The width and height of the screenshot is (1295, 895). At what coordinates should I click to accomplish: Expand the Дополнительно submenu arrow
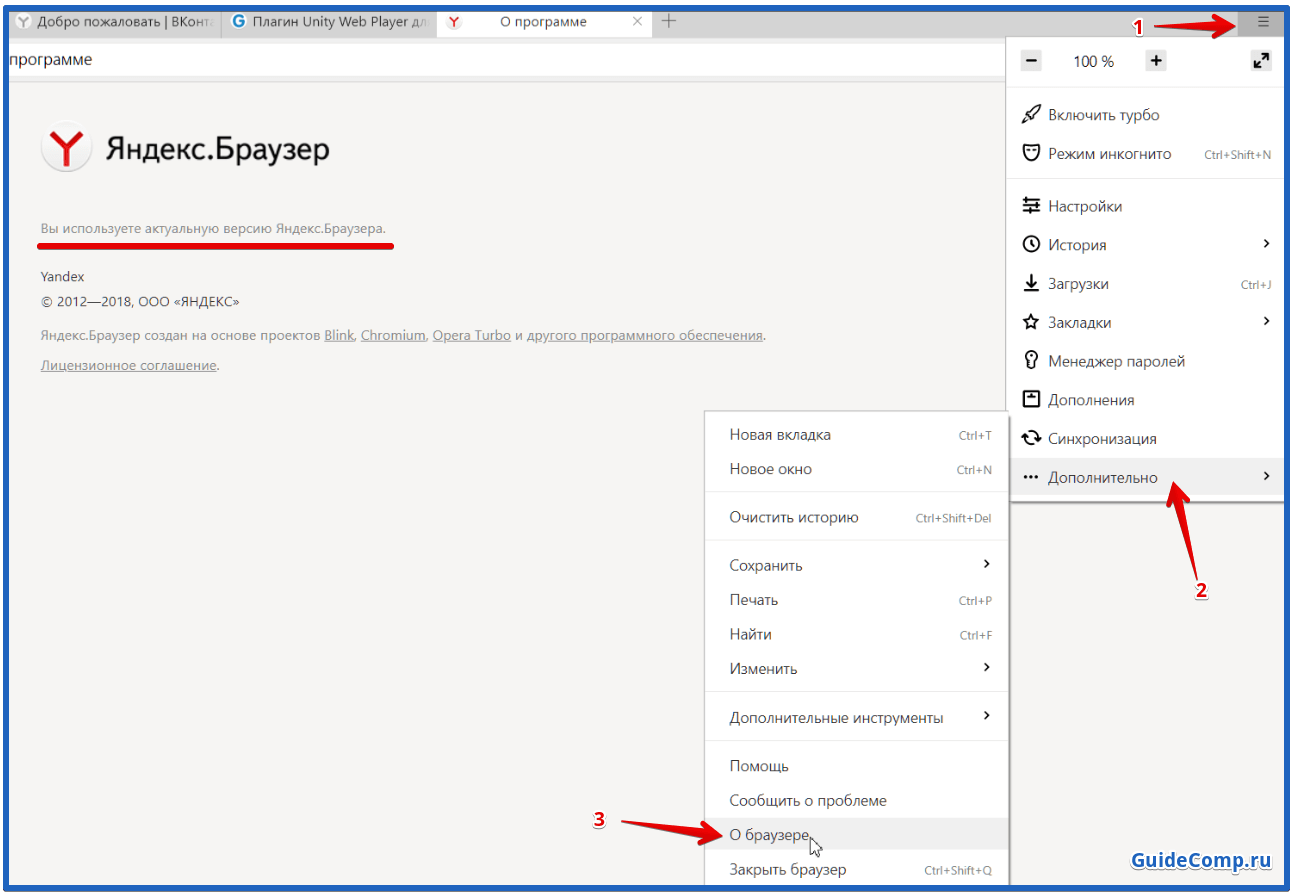[1266, 476]
